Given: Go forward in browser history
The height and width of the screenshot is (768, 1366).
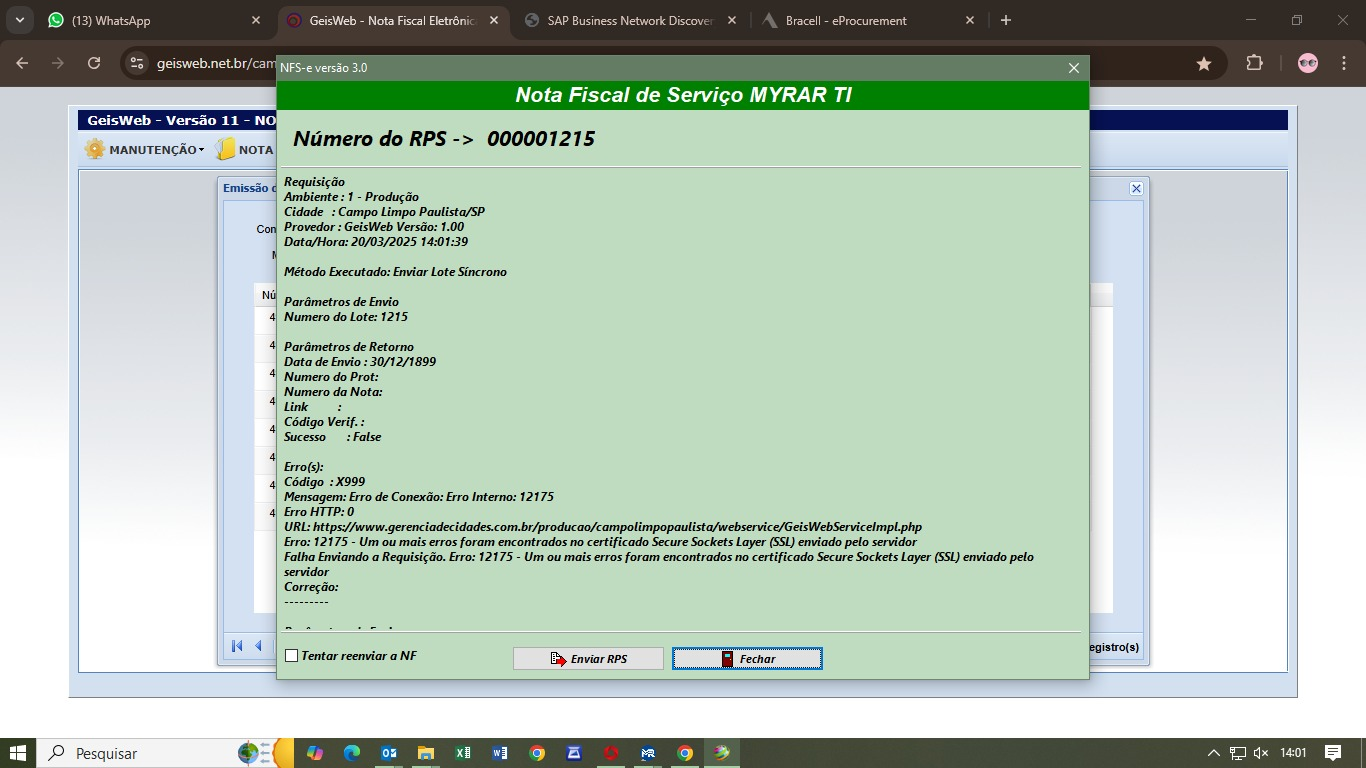Looking at the screenshot, I should coord(58,63).
